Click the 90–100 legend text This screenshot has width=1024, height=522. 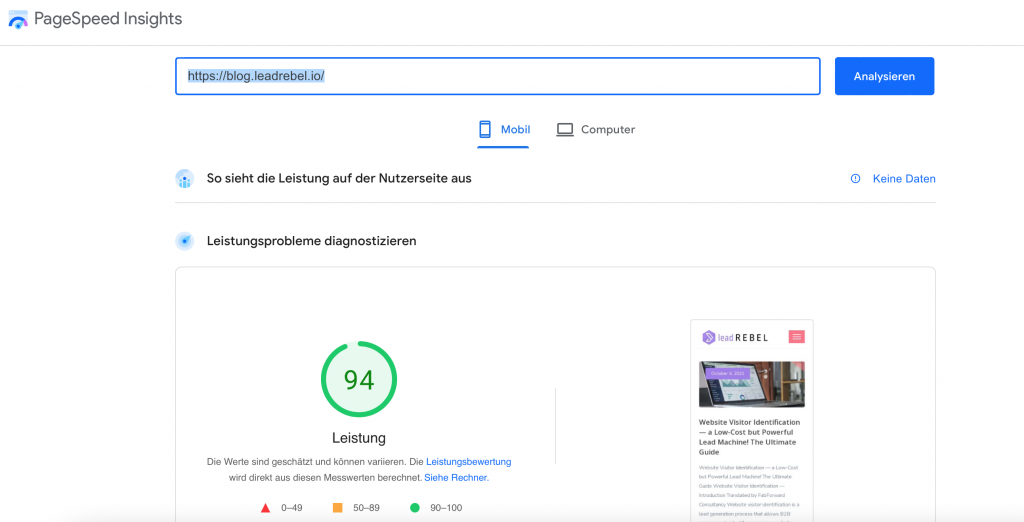446,508
